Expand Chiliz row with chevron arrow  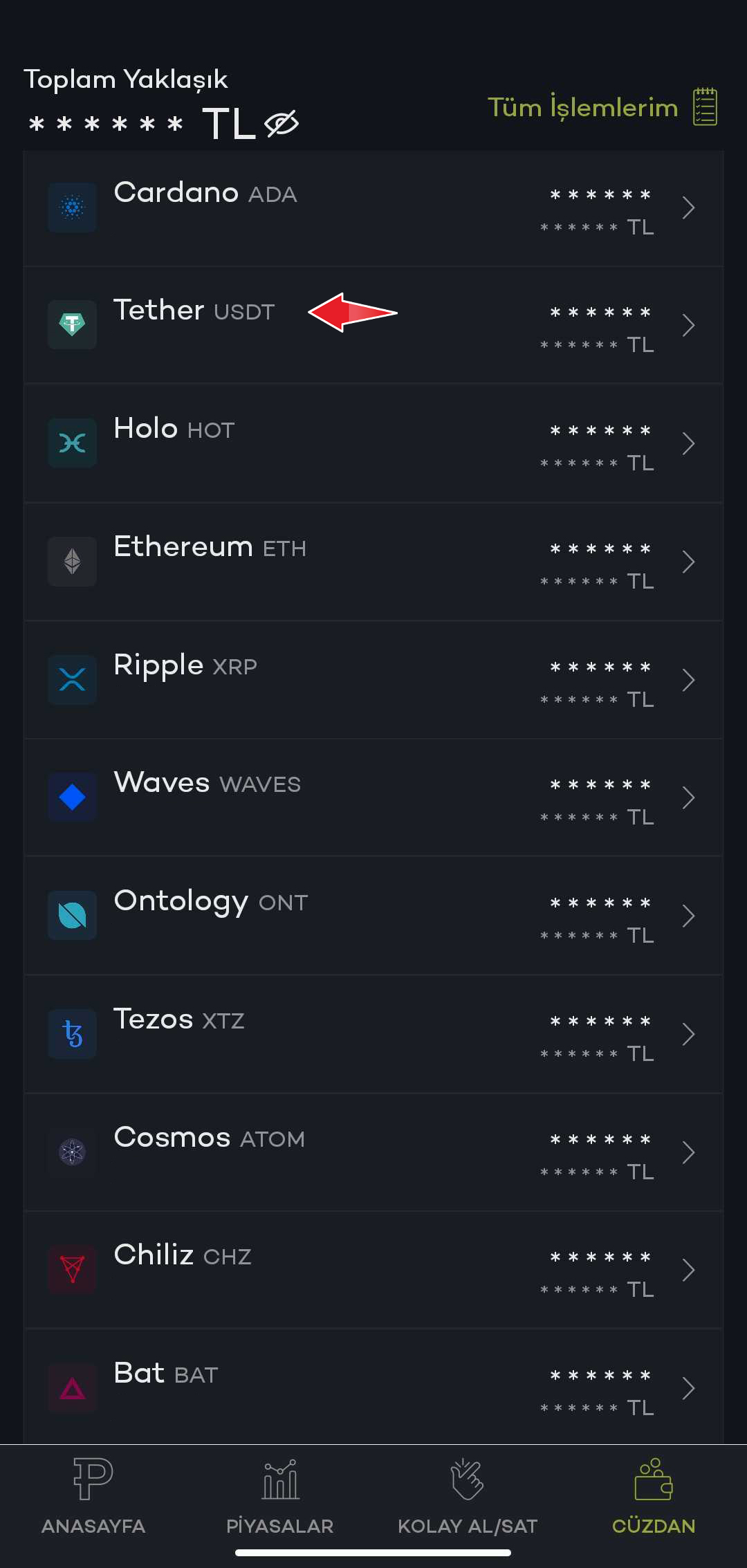tap(688, 1270)
